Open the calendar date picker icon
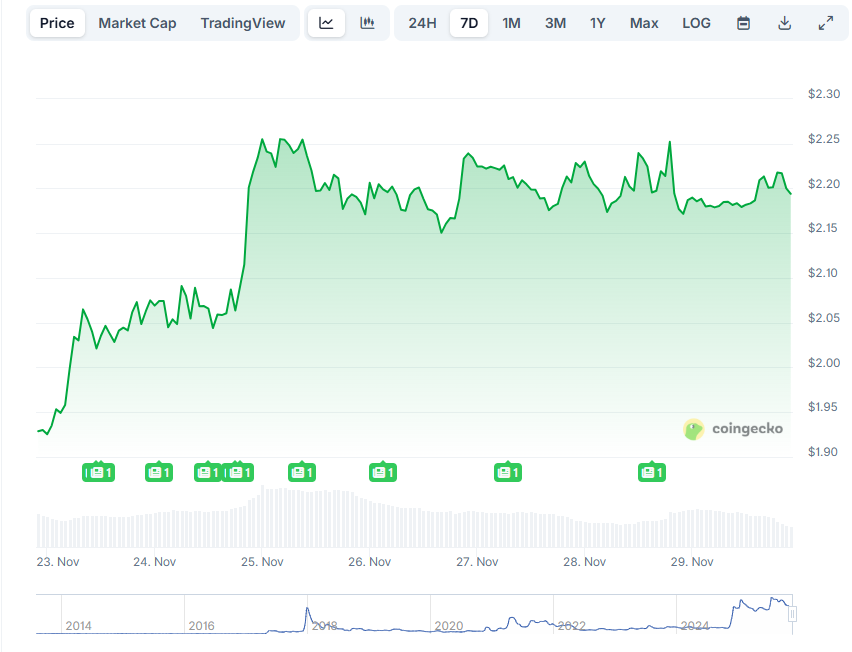The width and height of the screenshot is (852, 652). (x=742, y=22)
